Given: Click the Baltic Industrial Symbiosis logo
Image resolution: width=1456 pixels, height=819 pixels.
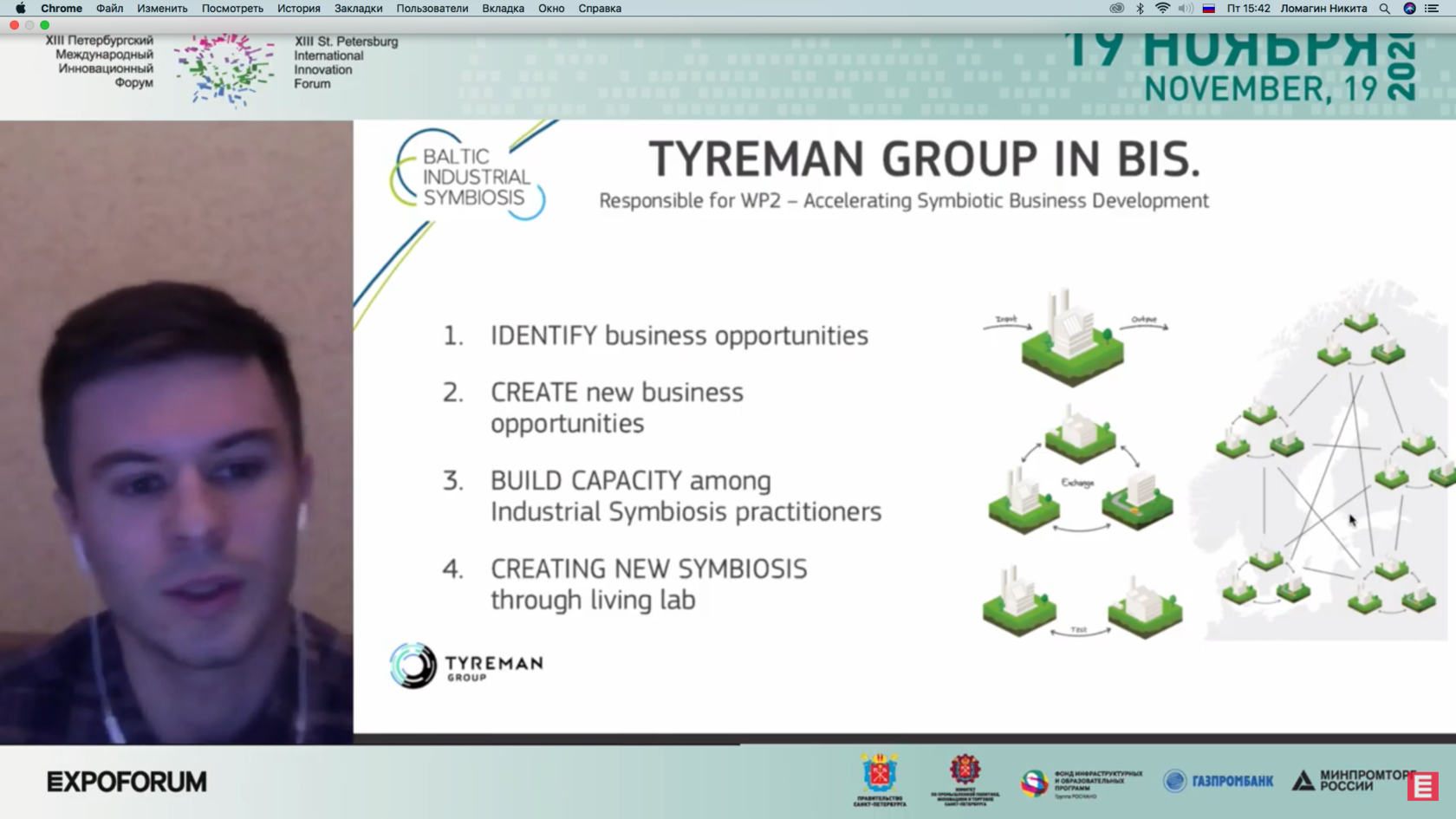Looking at the screenshot, I should (x=468, y=174).
